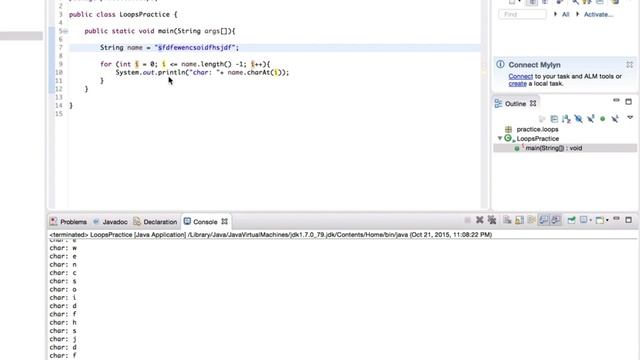
Task: Open the Outline View Menu triangle
Action: click(x=630, y=118)
